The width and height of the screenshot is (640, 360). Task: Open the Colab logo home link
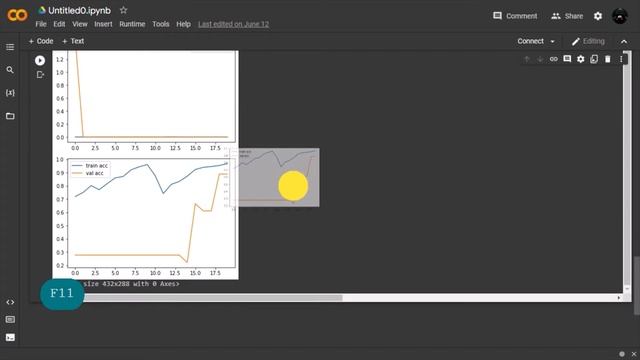pos(17,16)
